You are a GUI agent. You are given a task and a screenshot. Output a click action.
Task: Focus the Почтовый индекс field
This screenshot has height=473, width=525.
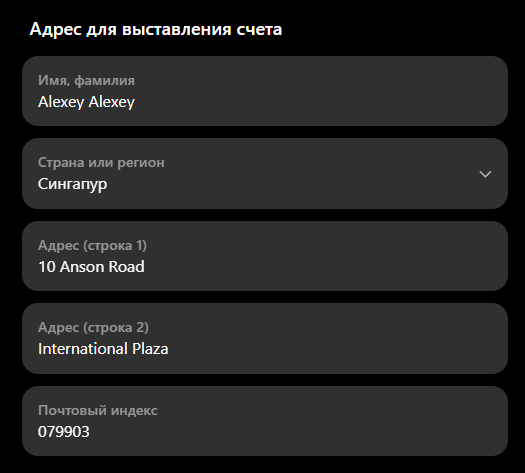[x=265, y=421]
